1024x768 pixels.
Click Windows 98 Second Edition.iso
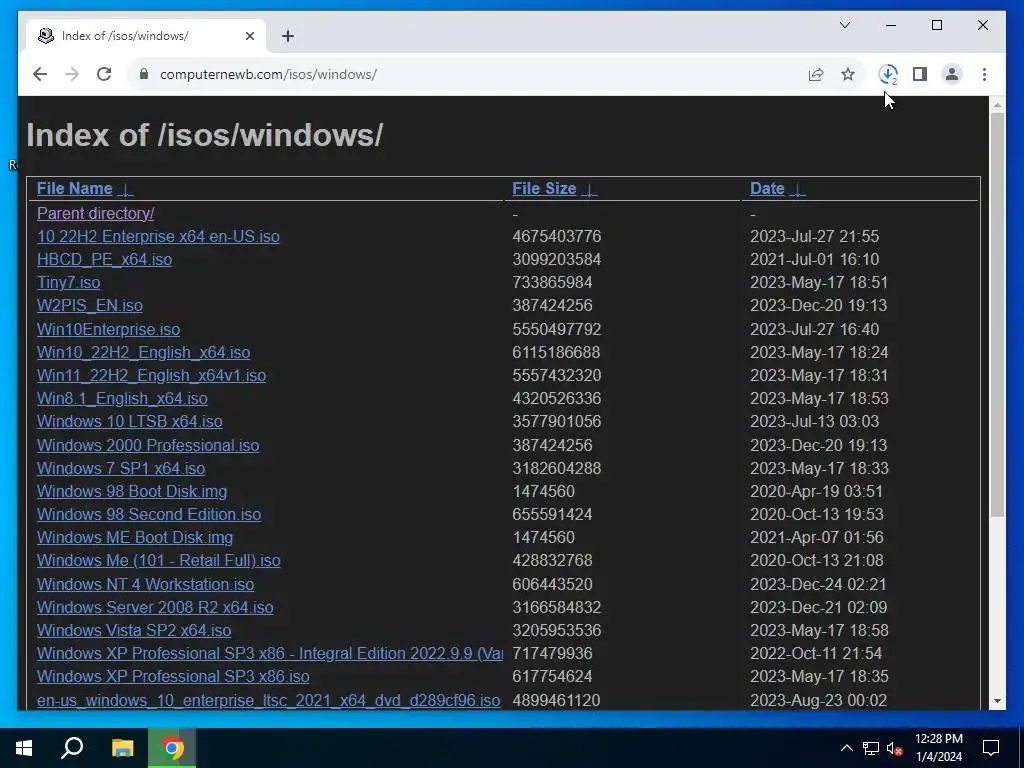[149, 514]
